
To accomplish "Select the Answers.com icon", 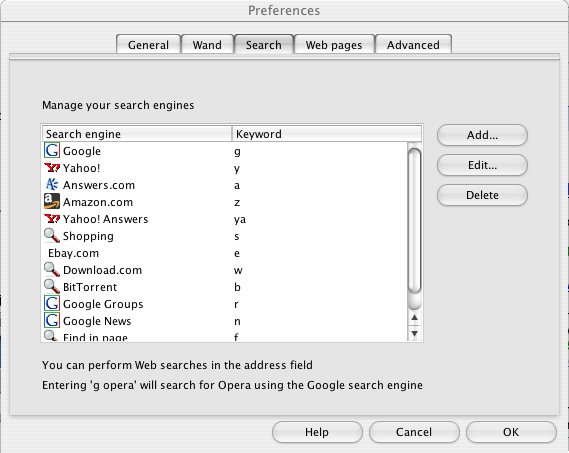I will tap(52, 184).
